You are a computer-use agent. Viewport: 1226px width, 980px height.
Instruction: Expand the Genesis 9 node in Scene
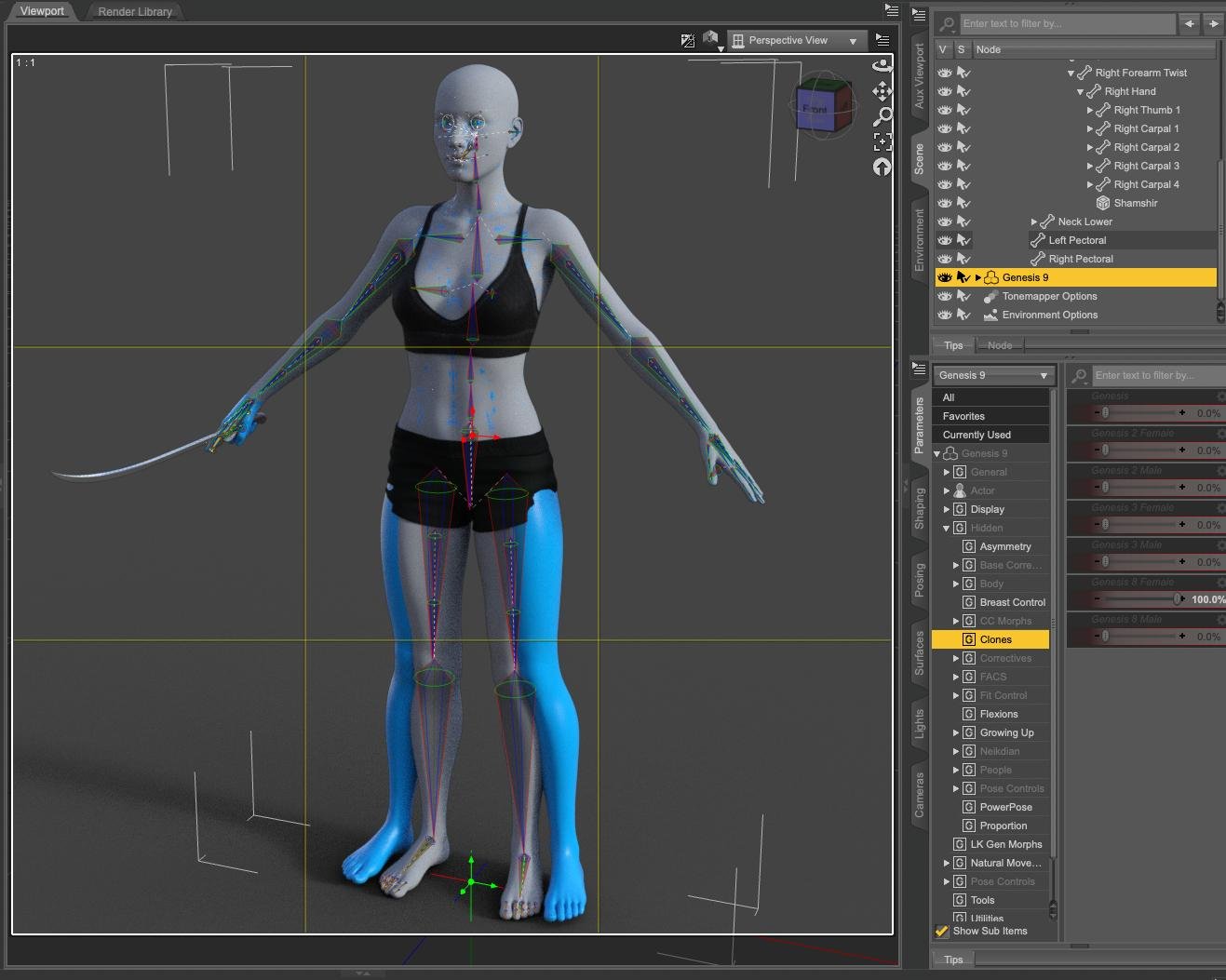coord(977,277)
